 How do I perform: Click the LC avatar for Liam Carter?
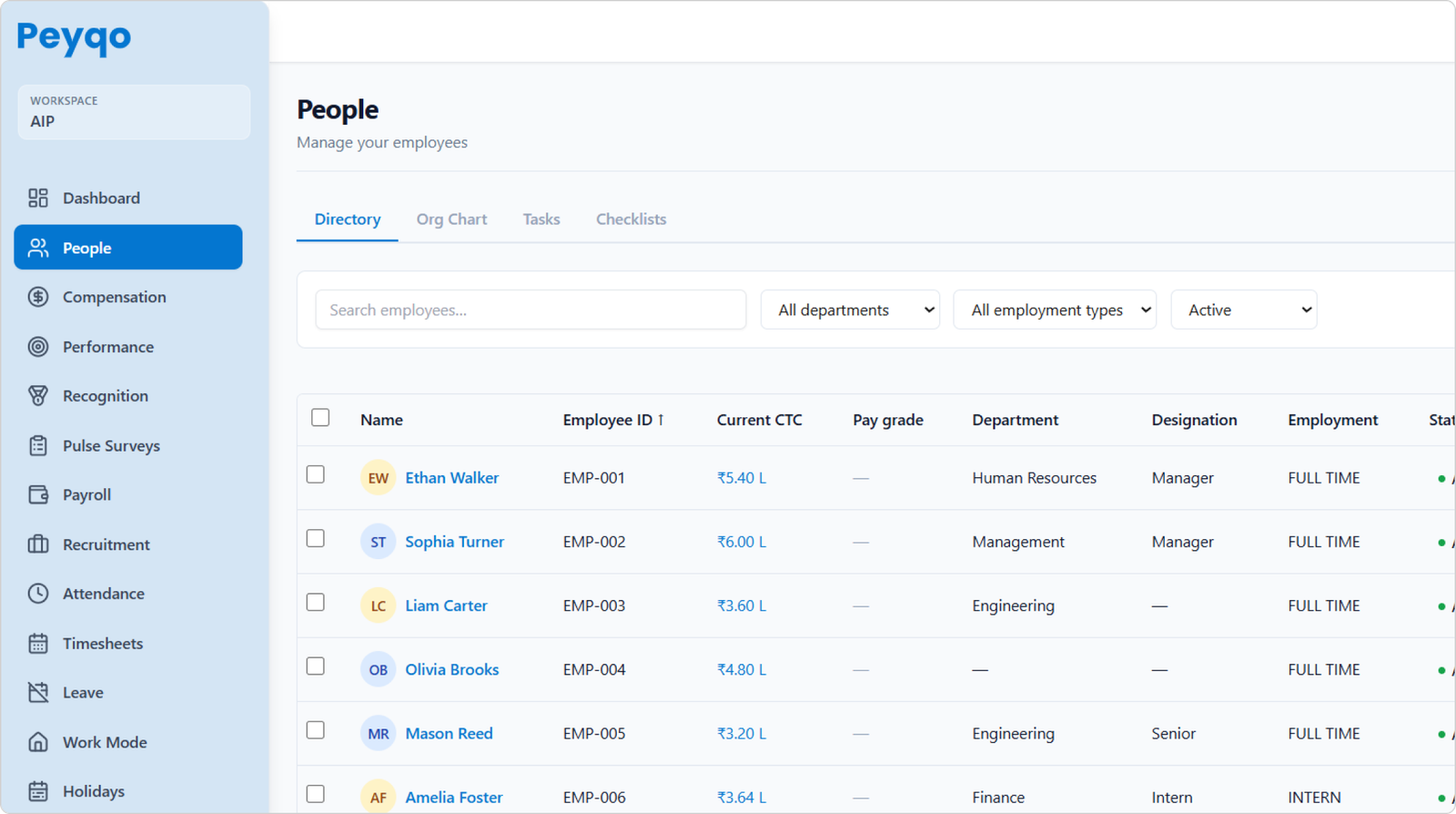click(x=378, y=605)
